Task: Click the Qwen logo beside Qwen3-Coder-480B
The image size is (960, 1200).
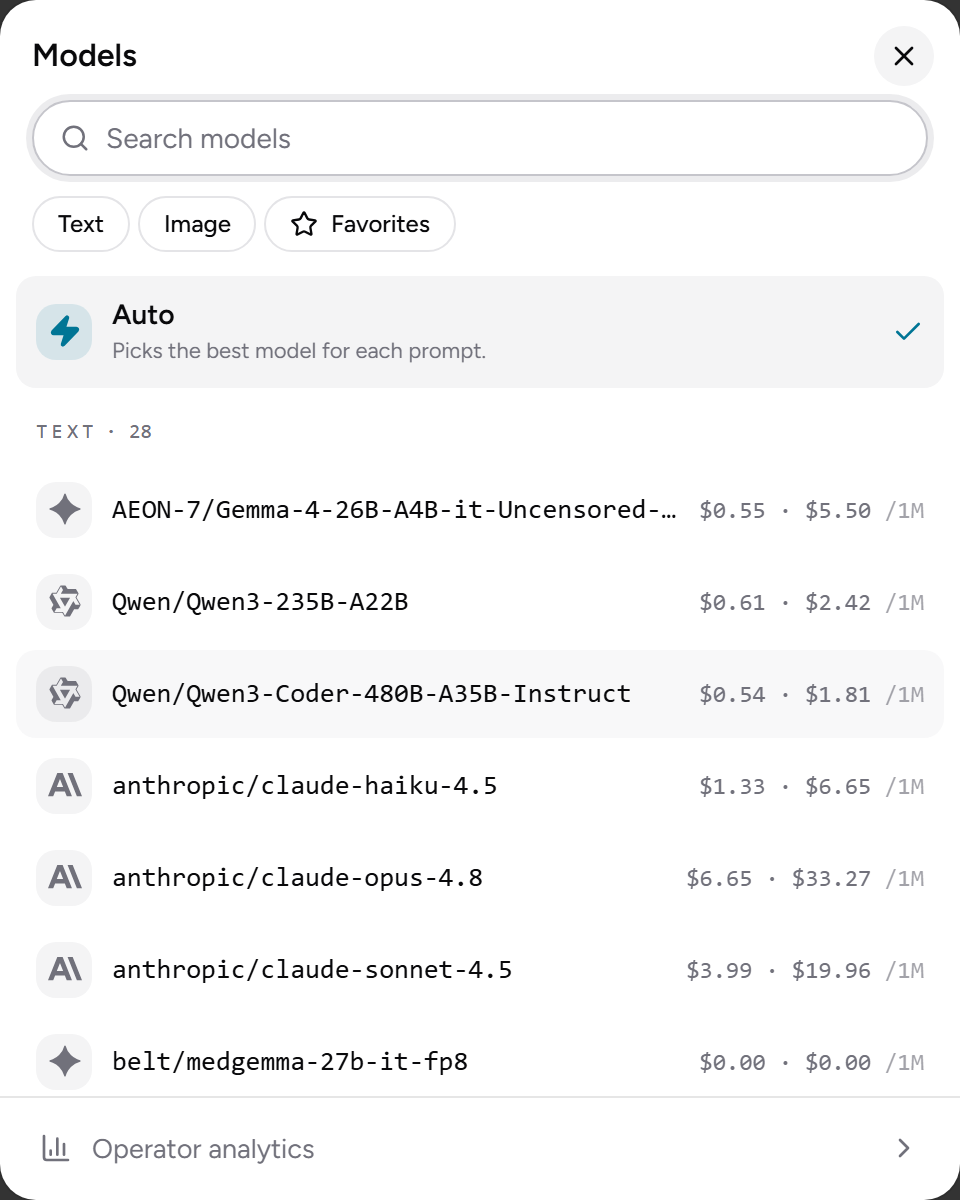Action: point(64,694)
